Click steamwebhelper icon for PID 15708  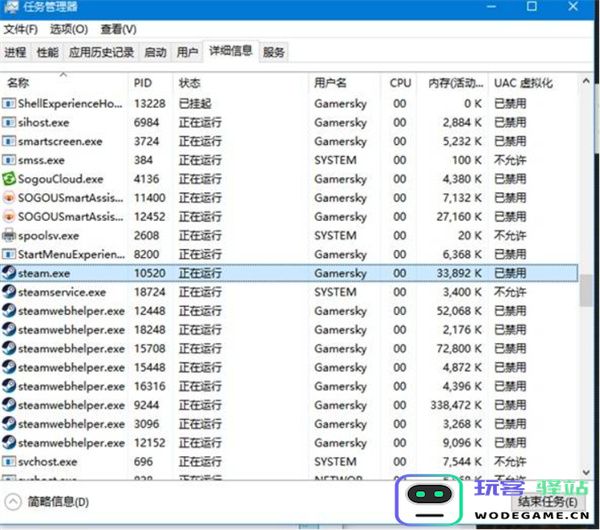click(9, 348)
